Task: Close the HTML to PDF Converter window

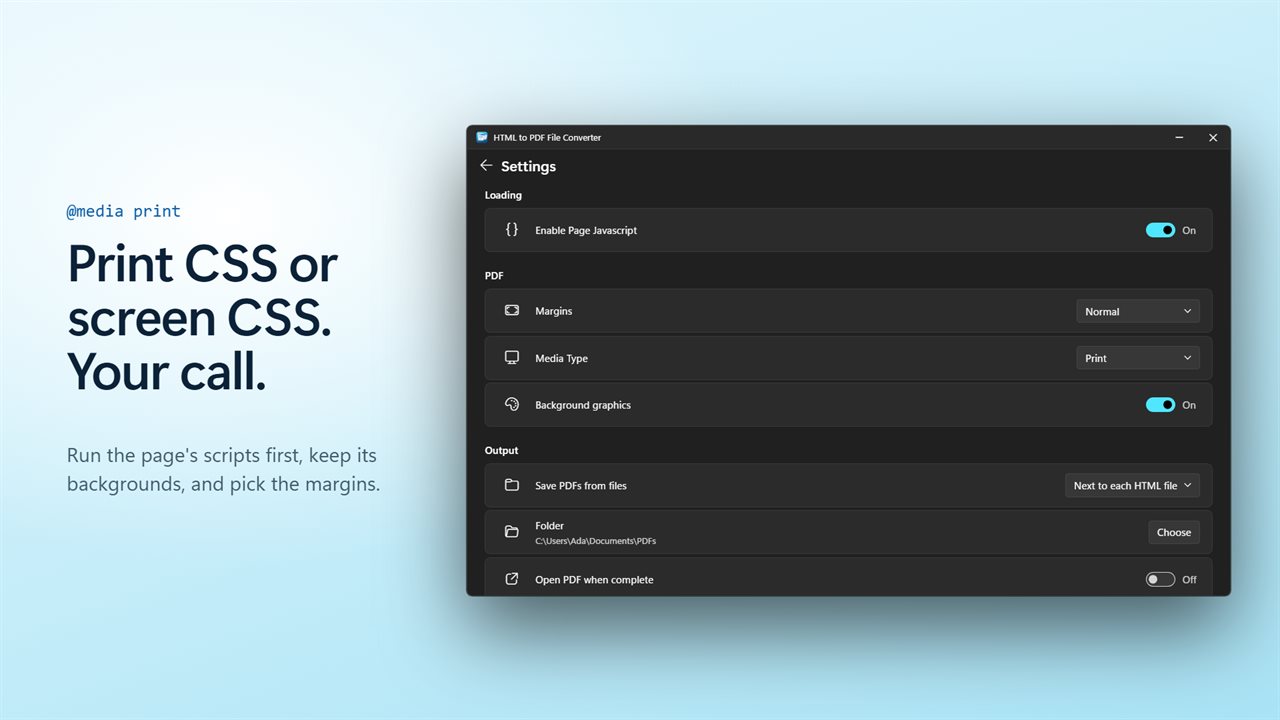Action: pyautogui.click(x=1213, y=138)
